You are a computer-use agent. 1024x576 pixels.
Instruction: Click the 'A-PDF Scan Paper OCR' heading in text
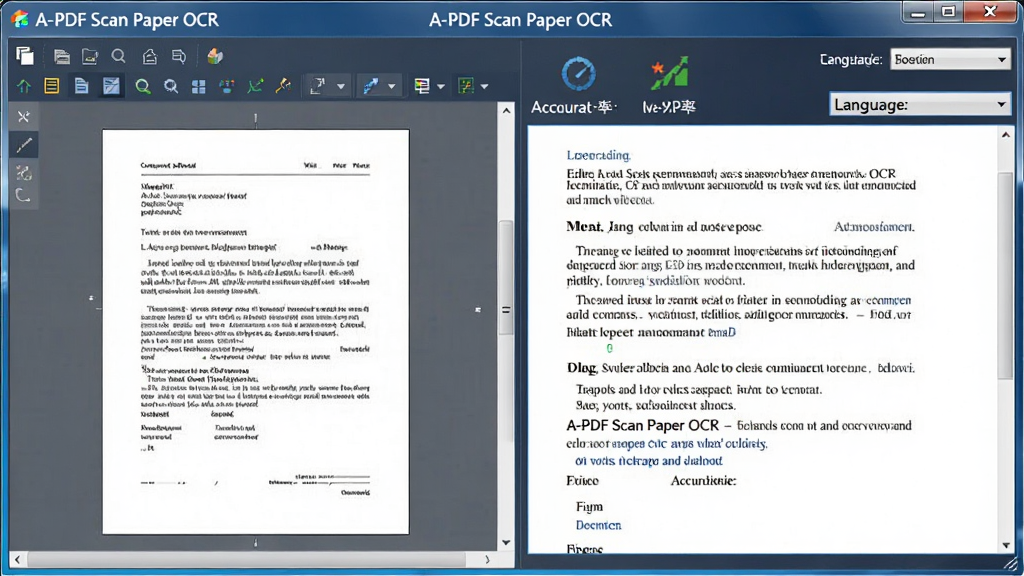(643, 425)
